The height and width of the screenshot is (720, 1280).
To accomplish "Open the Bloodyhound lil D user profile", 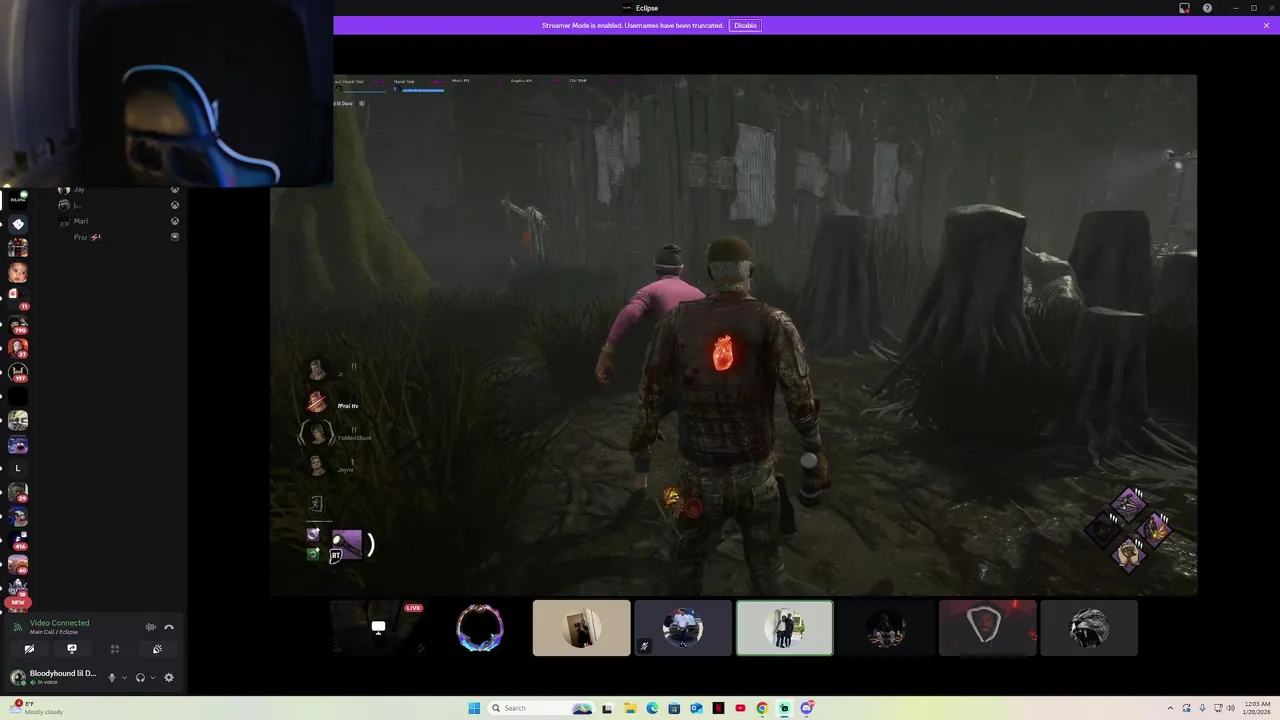I will [54, 677].
